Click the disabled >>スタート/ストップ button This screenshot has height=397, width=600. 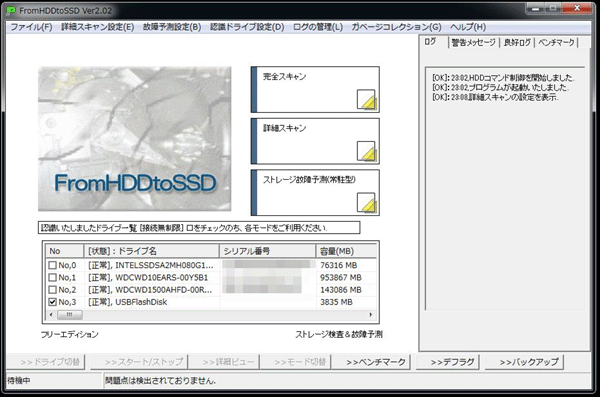[x=139, y=362]
